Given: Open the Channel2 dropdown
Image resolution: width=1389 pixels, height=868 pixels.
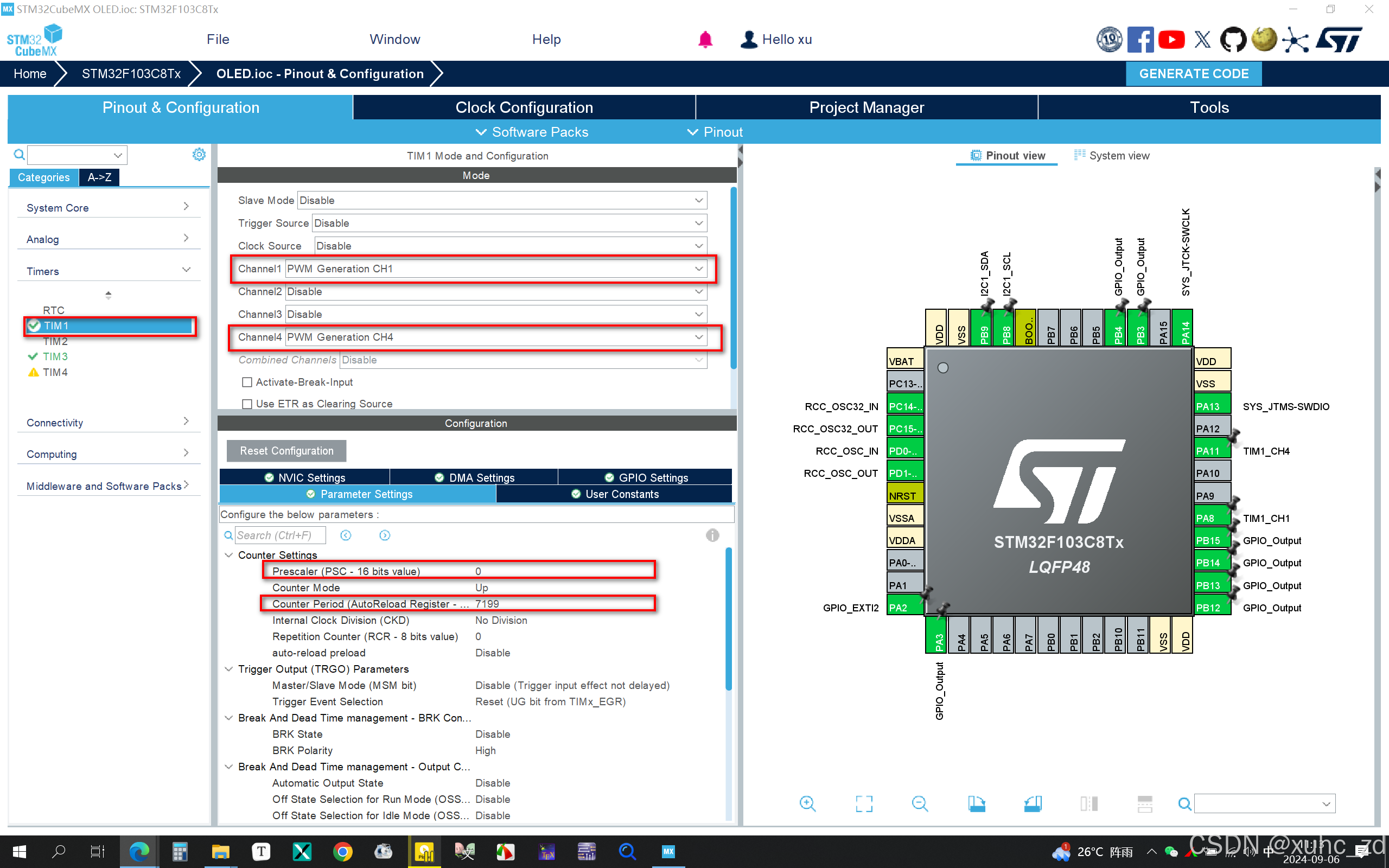Looking at the screenshot, I should [496, 292].
